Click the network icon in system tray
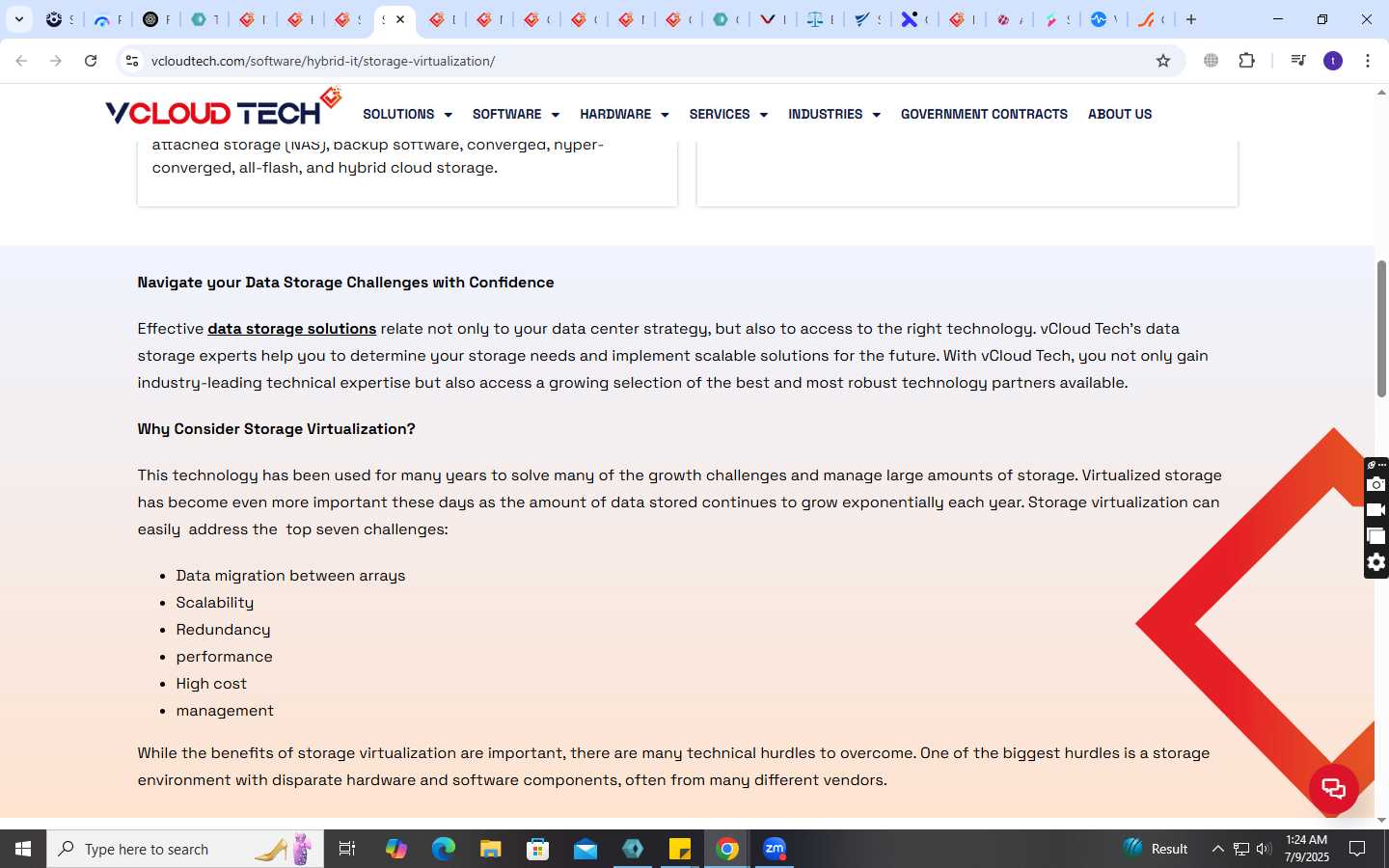 coord(1241,849)
